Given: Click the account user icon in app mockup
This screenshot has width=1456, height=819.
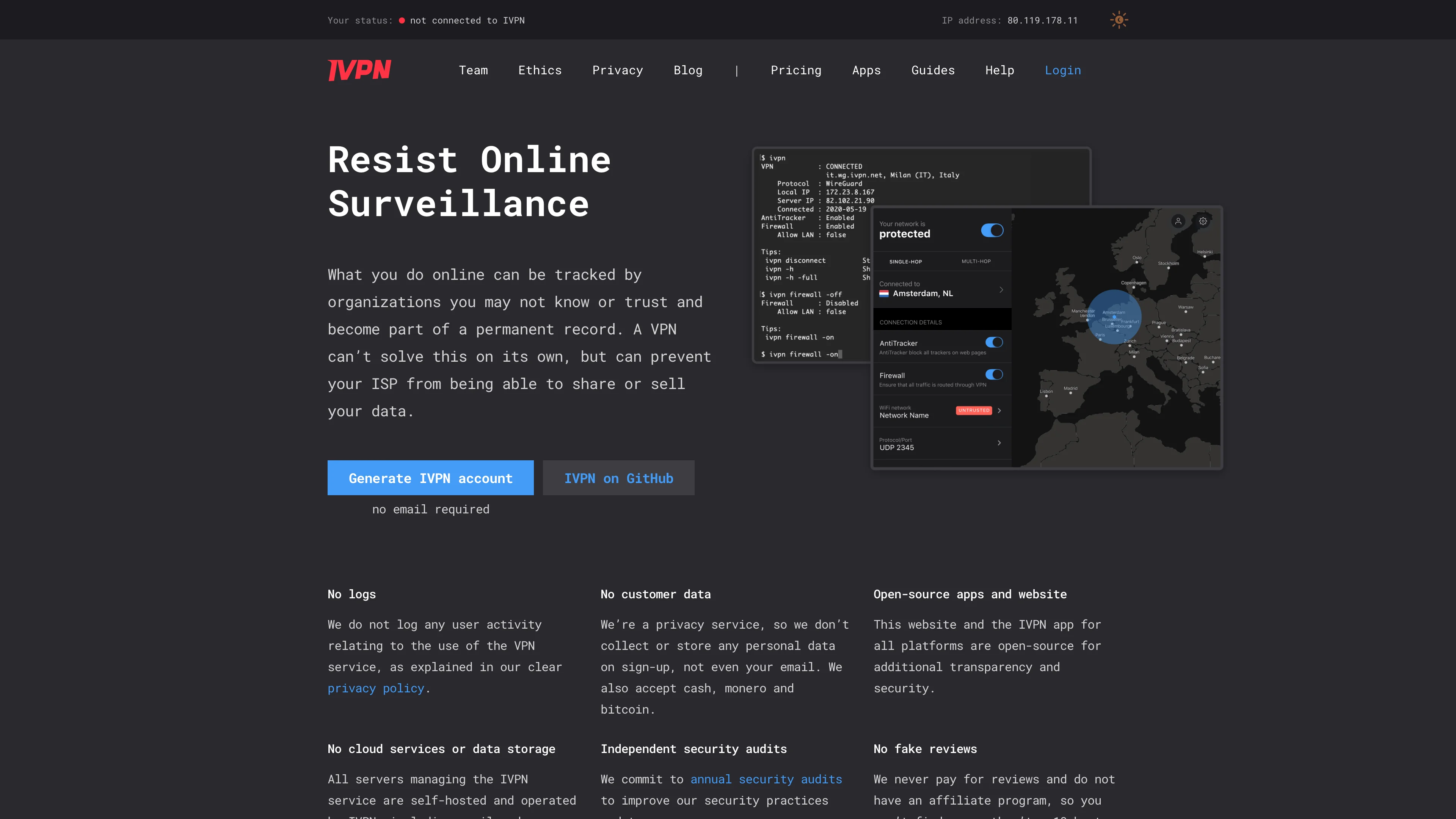Looking at the screenshot, I should tap(1179, 221).
